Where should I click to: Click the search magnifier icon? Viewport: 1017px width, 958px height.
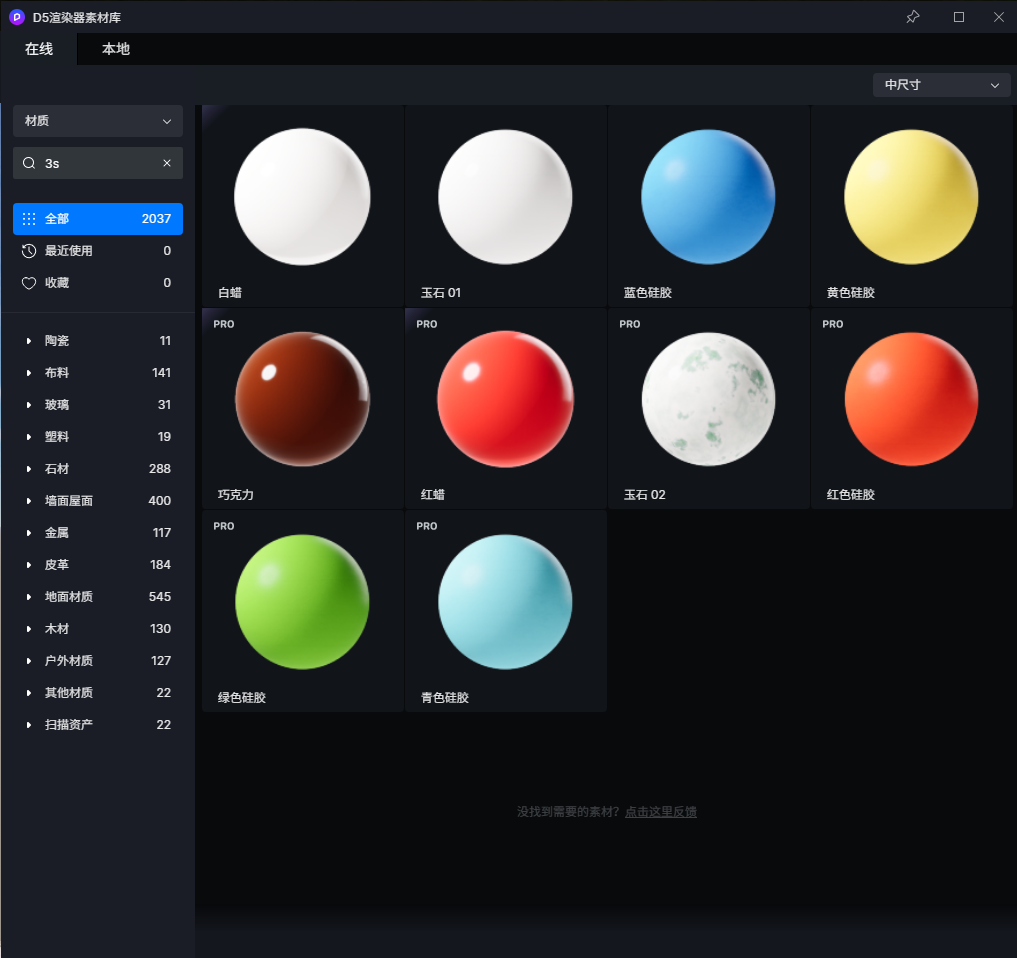coord(29,163)
